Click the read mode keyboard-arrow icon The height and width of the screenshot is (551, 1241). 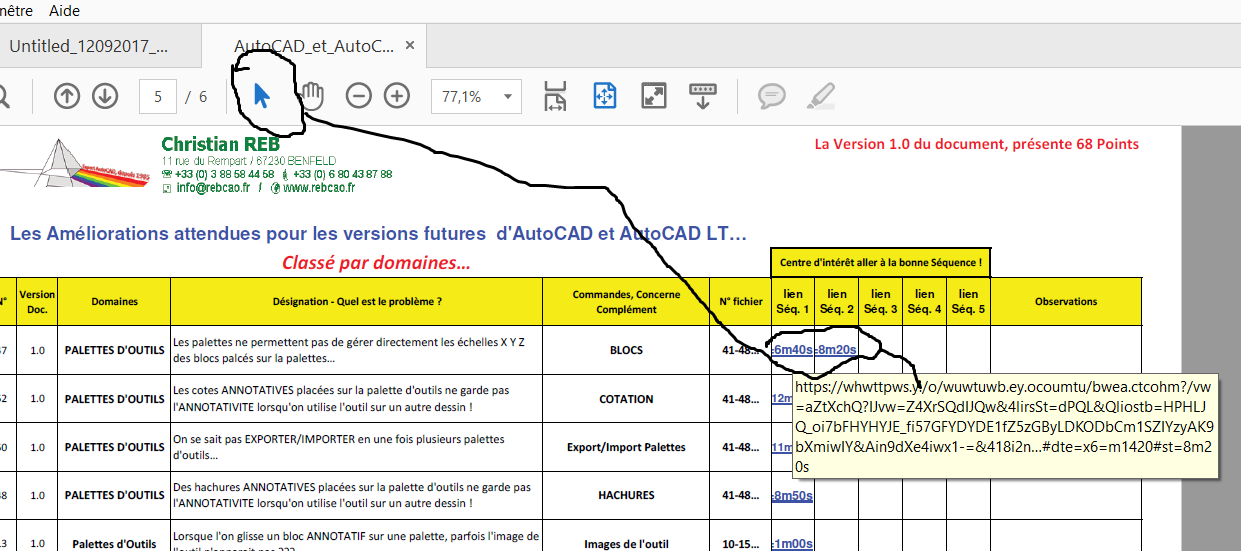pos(703,96)
